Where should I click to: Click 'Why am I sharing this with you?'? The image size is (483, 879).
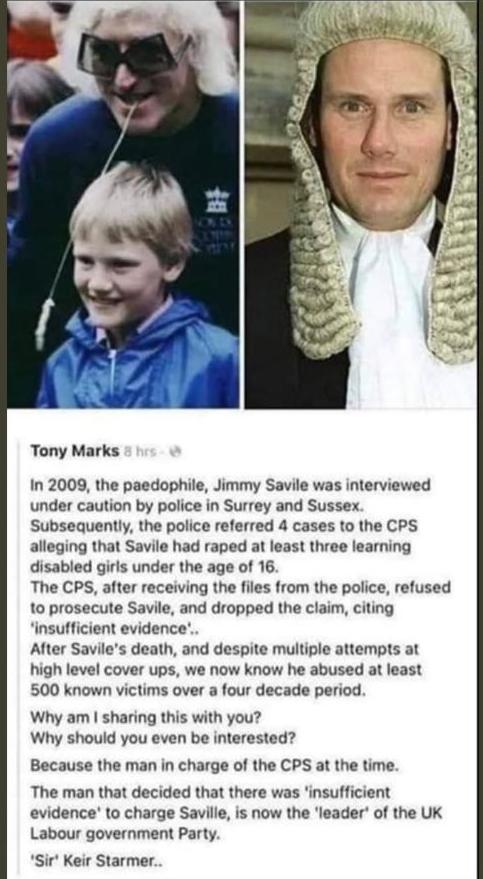146,717
